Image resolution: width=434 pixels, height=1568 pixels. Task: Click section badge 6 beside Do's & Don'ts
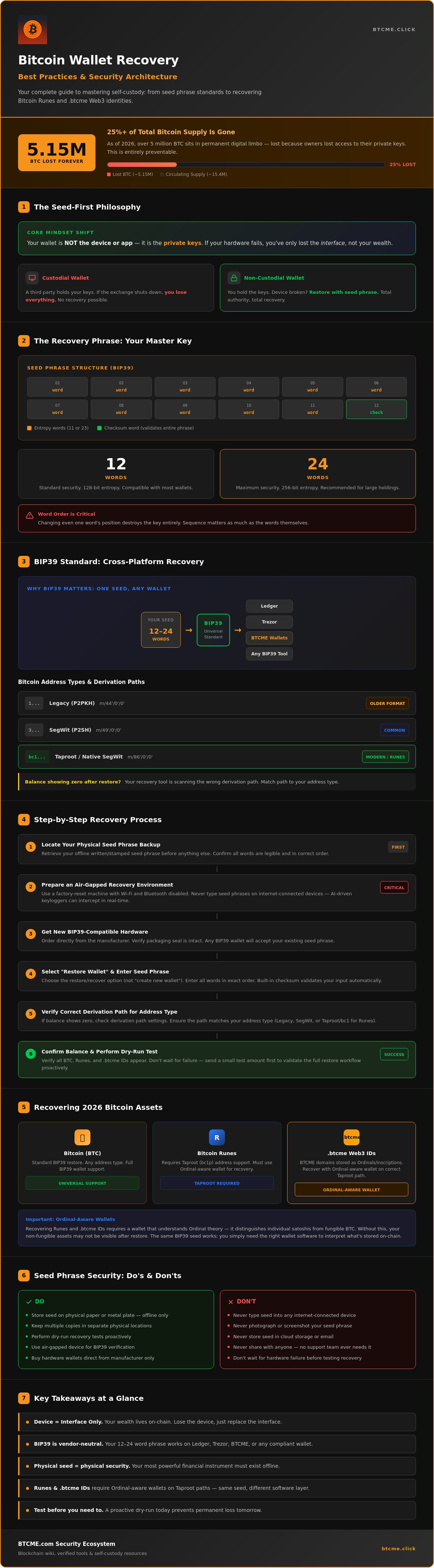[24, 1275]
